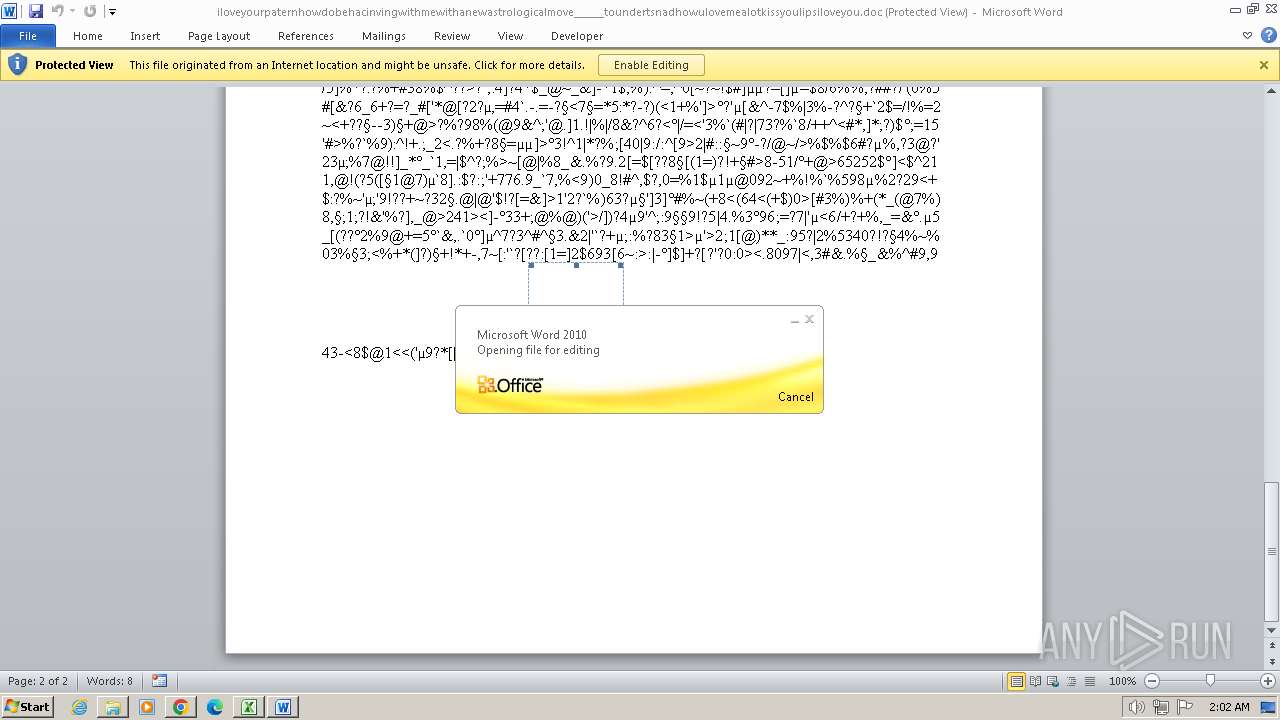Click the Word taskbar button
The height and width of the screenshot is (720, 1280).
[x=283, y=707]
